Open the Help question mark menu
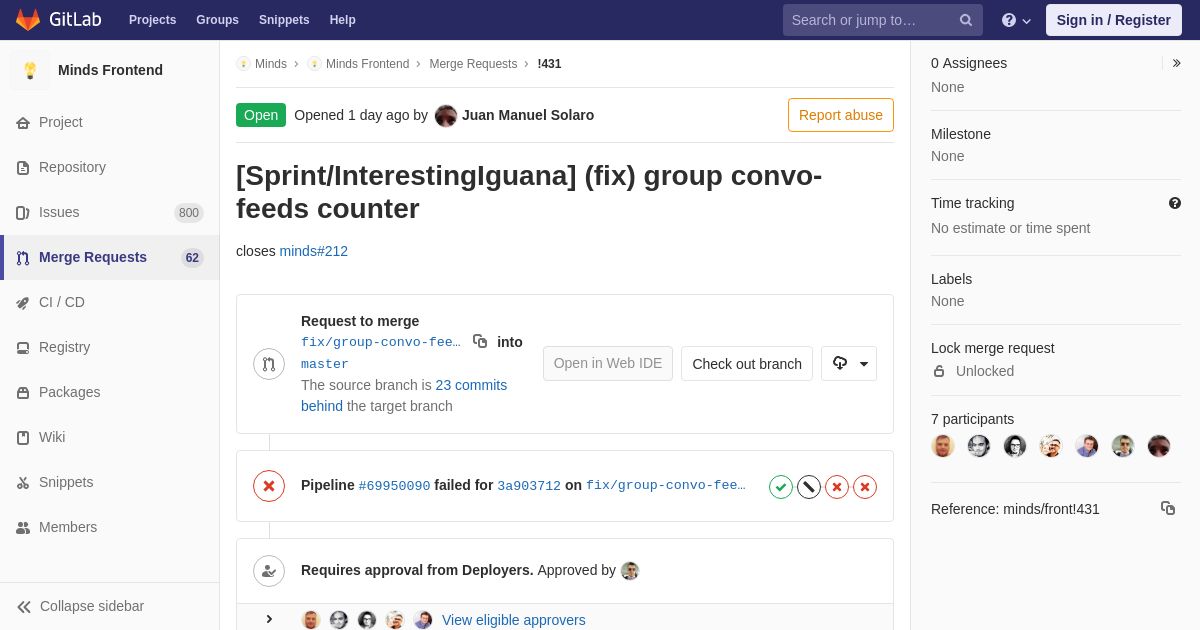This screenshot has height=630, width=1200. click(1016, 20)
